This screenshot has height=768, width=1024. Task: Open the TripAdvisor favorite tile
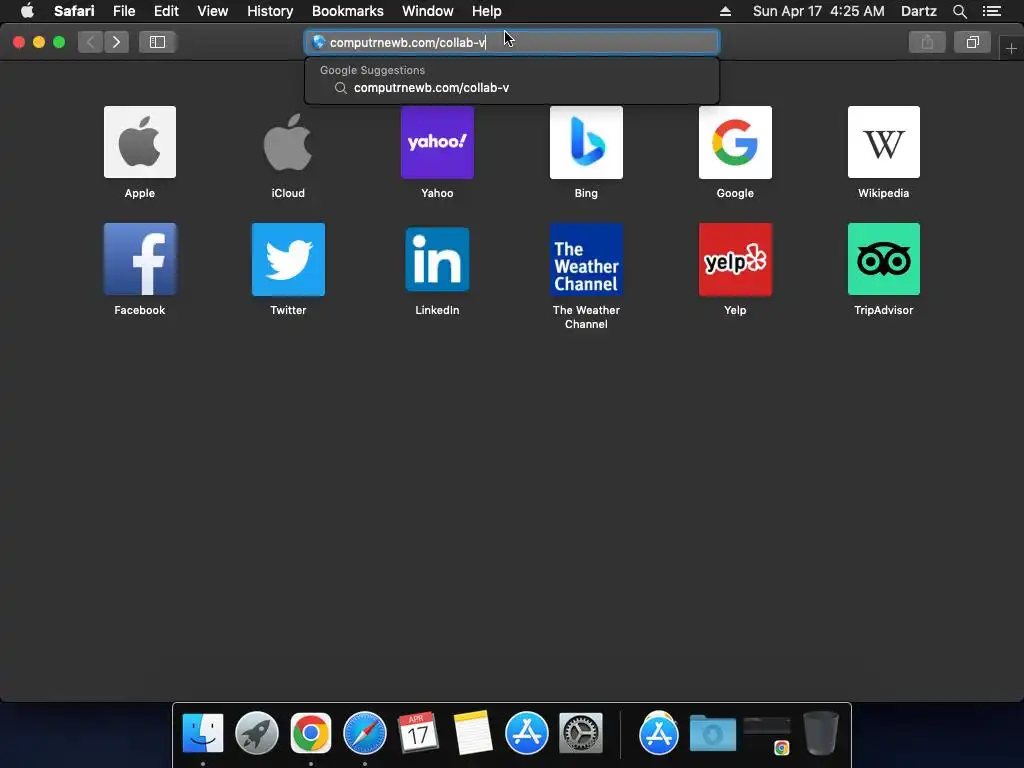pyautogui.click(x=884, y=259)
